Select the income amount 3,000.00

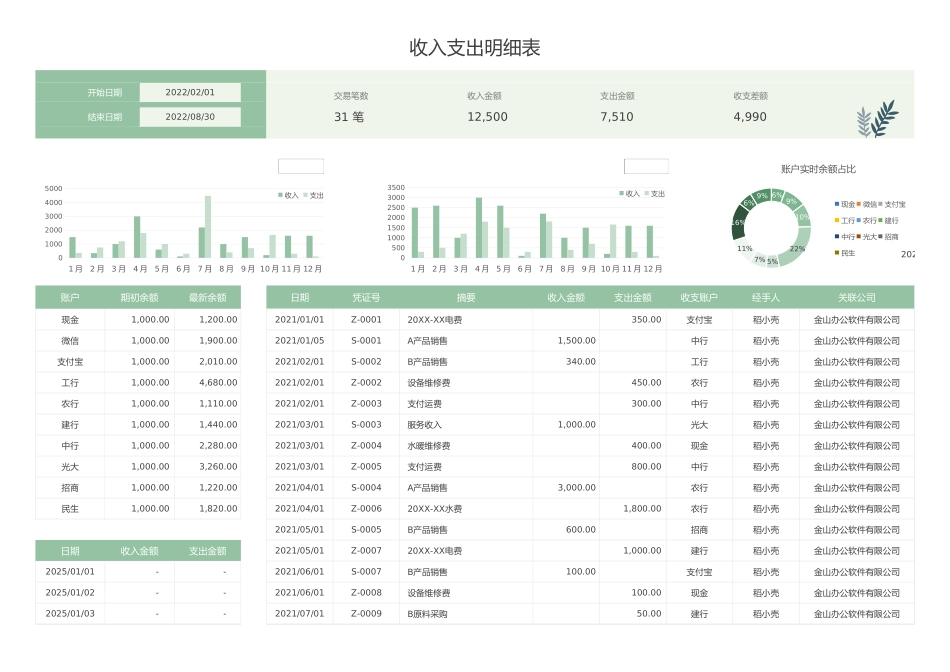coord(566,488)
